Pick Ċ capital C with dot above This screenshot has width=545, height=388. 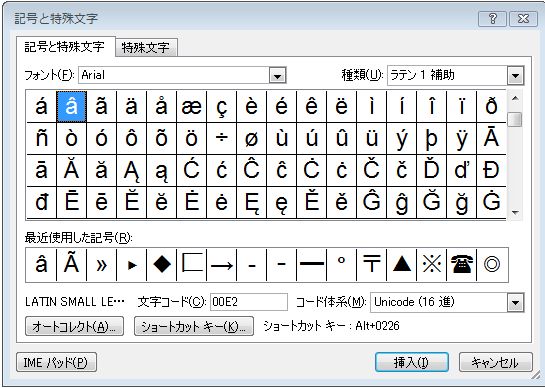311,170
